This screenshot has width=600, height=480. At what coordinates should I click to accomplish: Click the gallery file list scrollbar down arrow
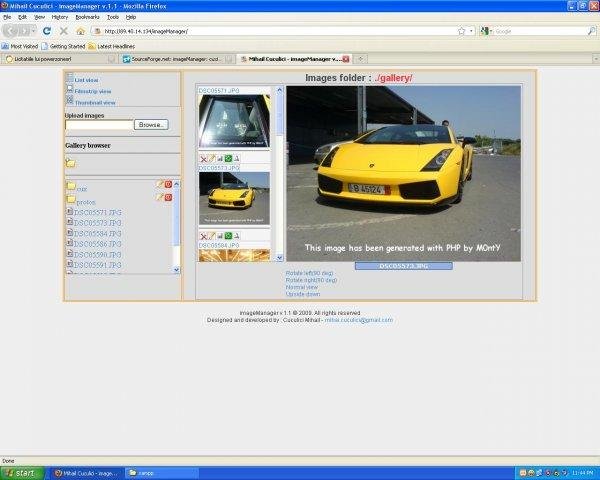click(x=176, y=270)
